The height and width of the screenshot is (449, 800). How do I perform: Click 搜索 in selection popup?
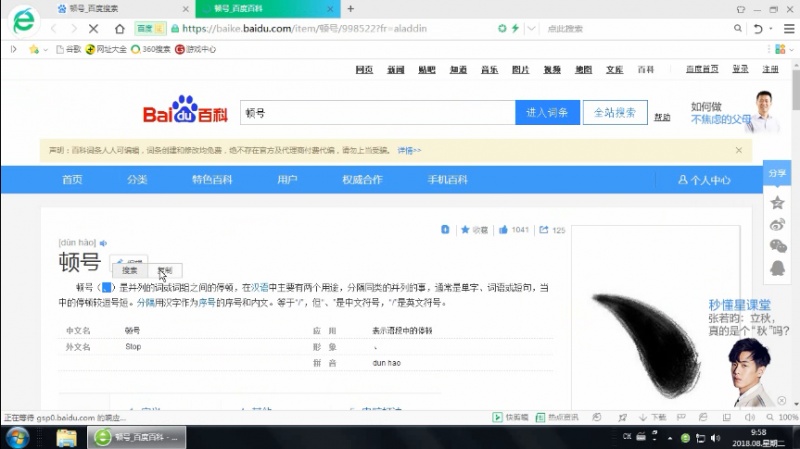click(130, 270)
